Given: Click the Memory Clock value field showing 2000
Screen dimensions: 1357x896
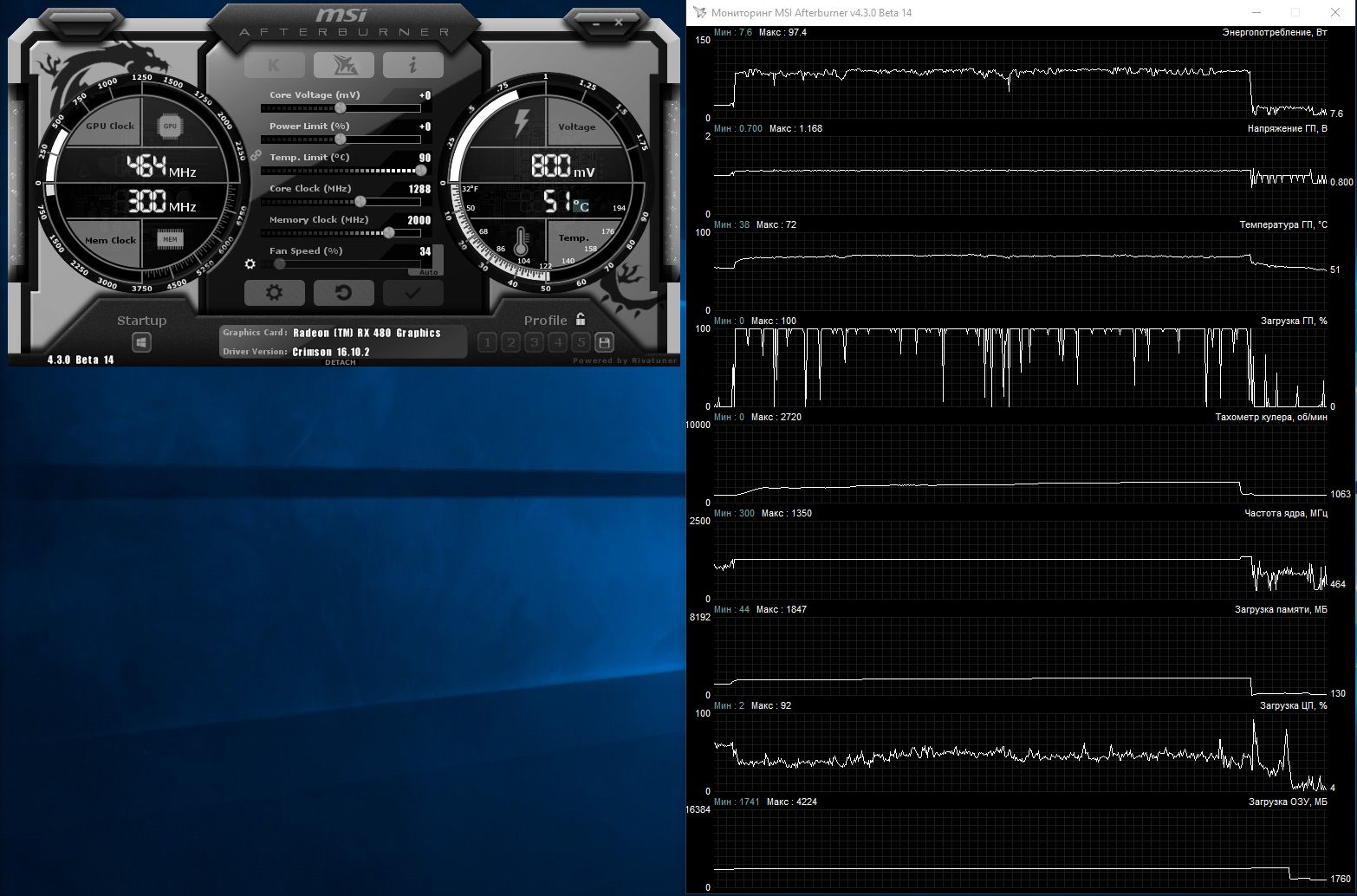Looking at the screenshot, I should 419,220.
